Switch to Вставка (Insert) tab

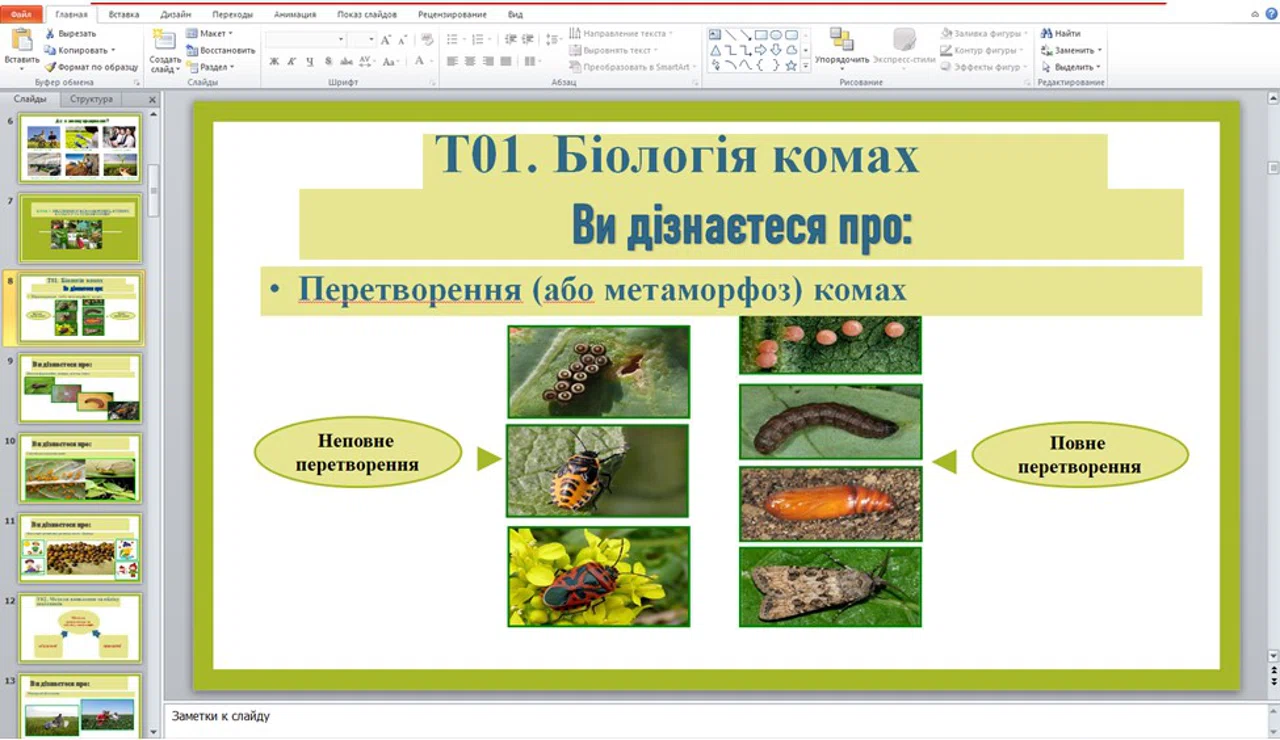[123, 15]
